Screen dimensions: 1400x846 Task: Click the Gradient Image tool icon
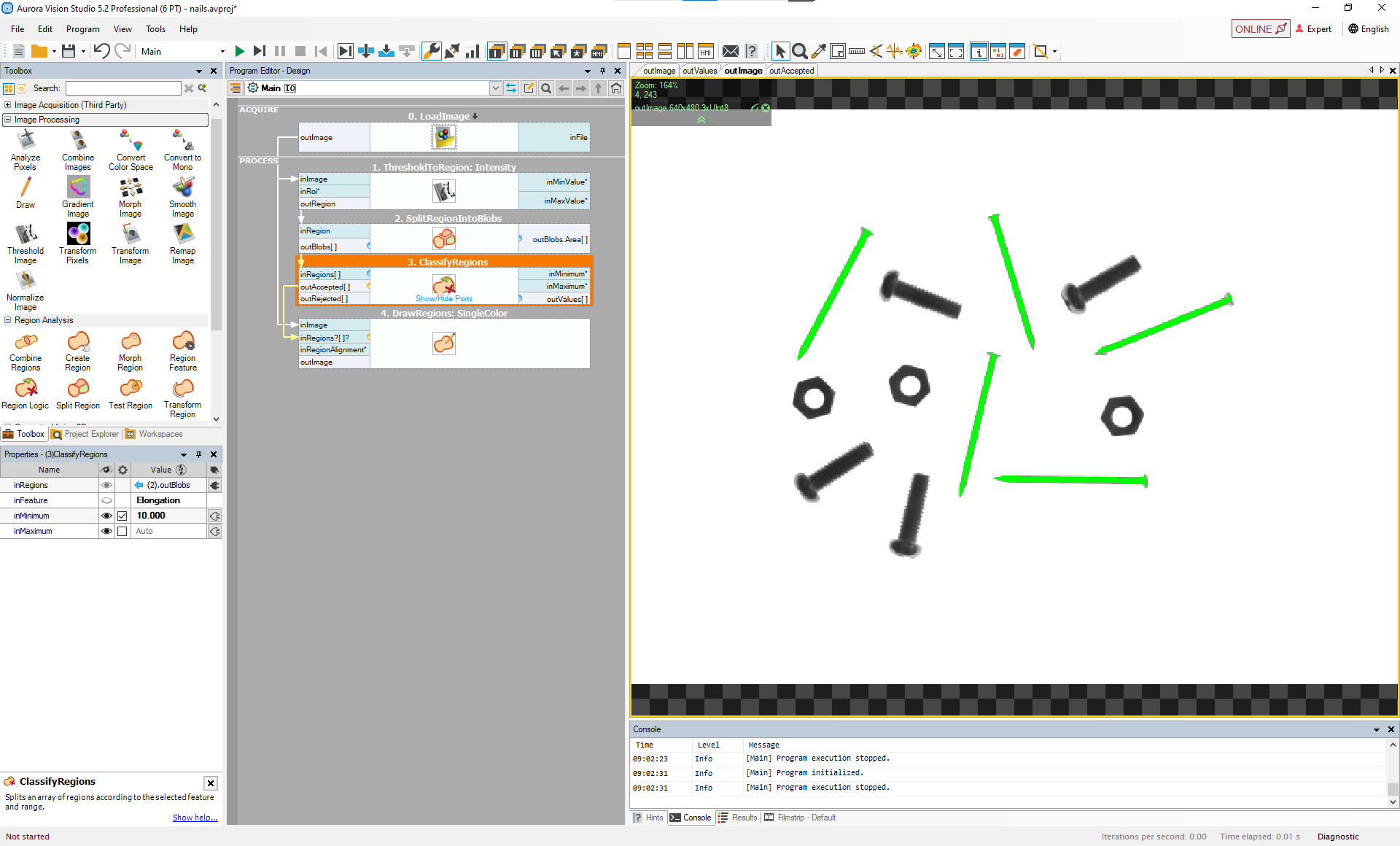(78, 187)
